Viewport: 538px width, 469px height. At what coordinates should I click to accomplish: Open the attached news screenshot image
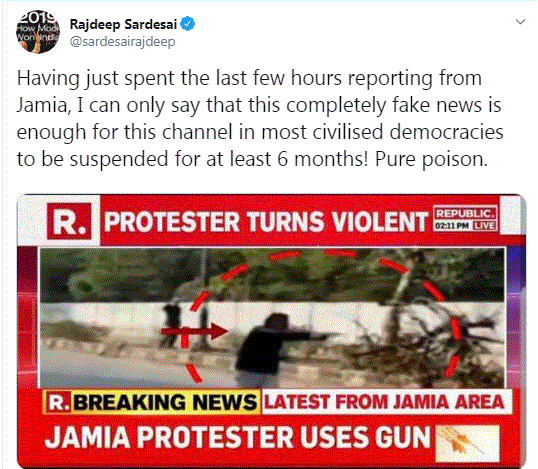point(271,331)
